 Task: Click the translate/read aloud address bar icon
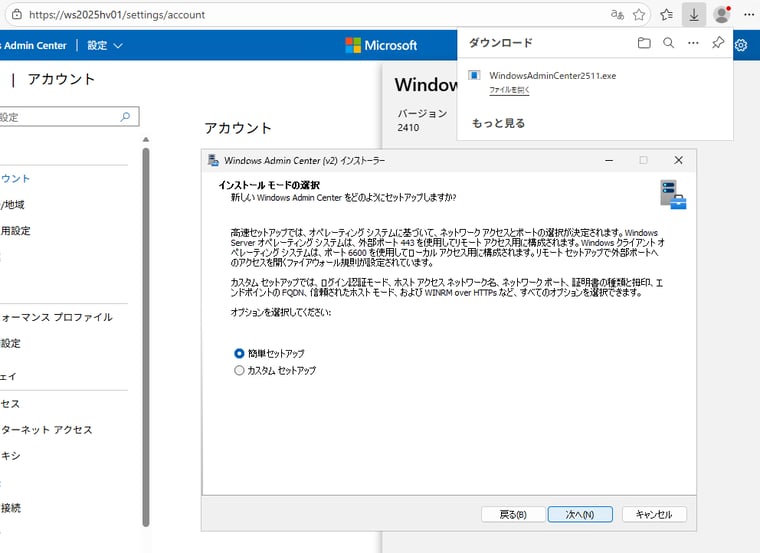(617, 15)
